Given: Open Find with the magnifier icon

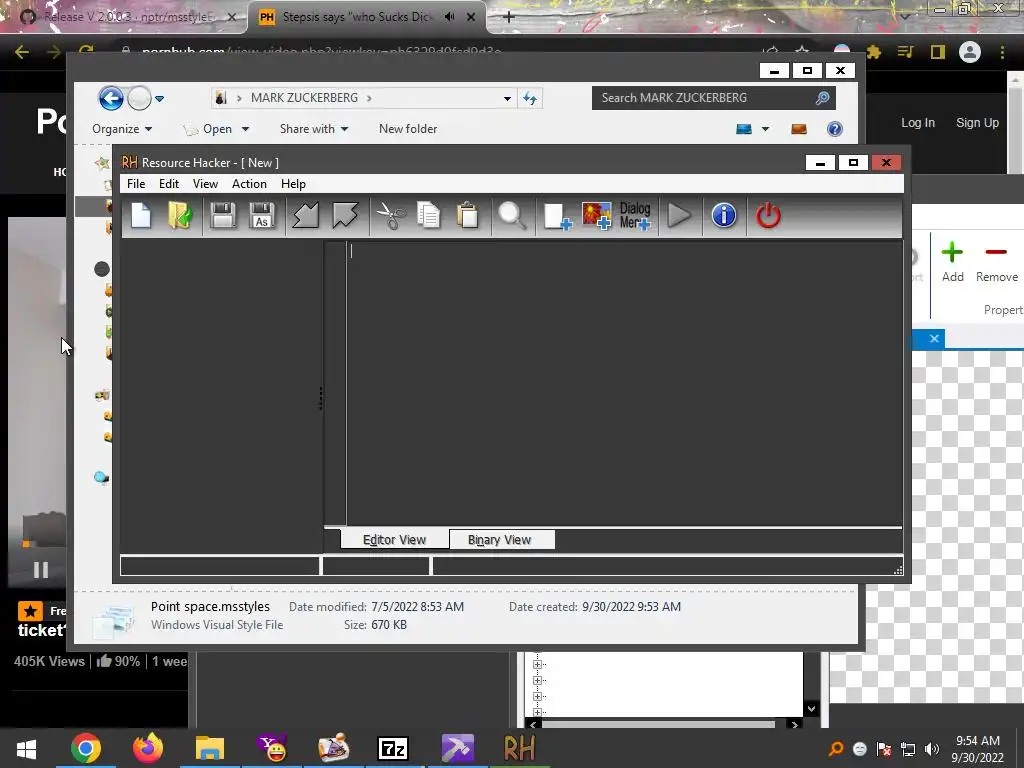Looking at the screenshot, I should coord(511,216).
